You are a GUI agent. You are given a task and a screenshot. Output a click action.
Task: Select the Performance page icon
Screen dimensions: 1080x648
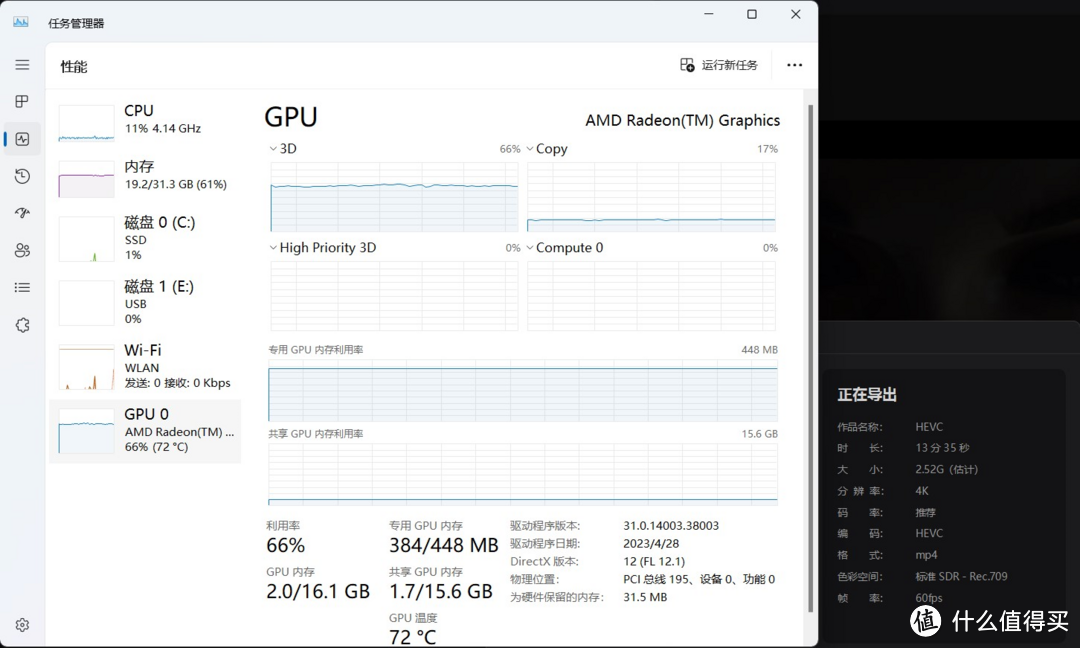(22, 139)
